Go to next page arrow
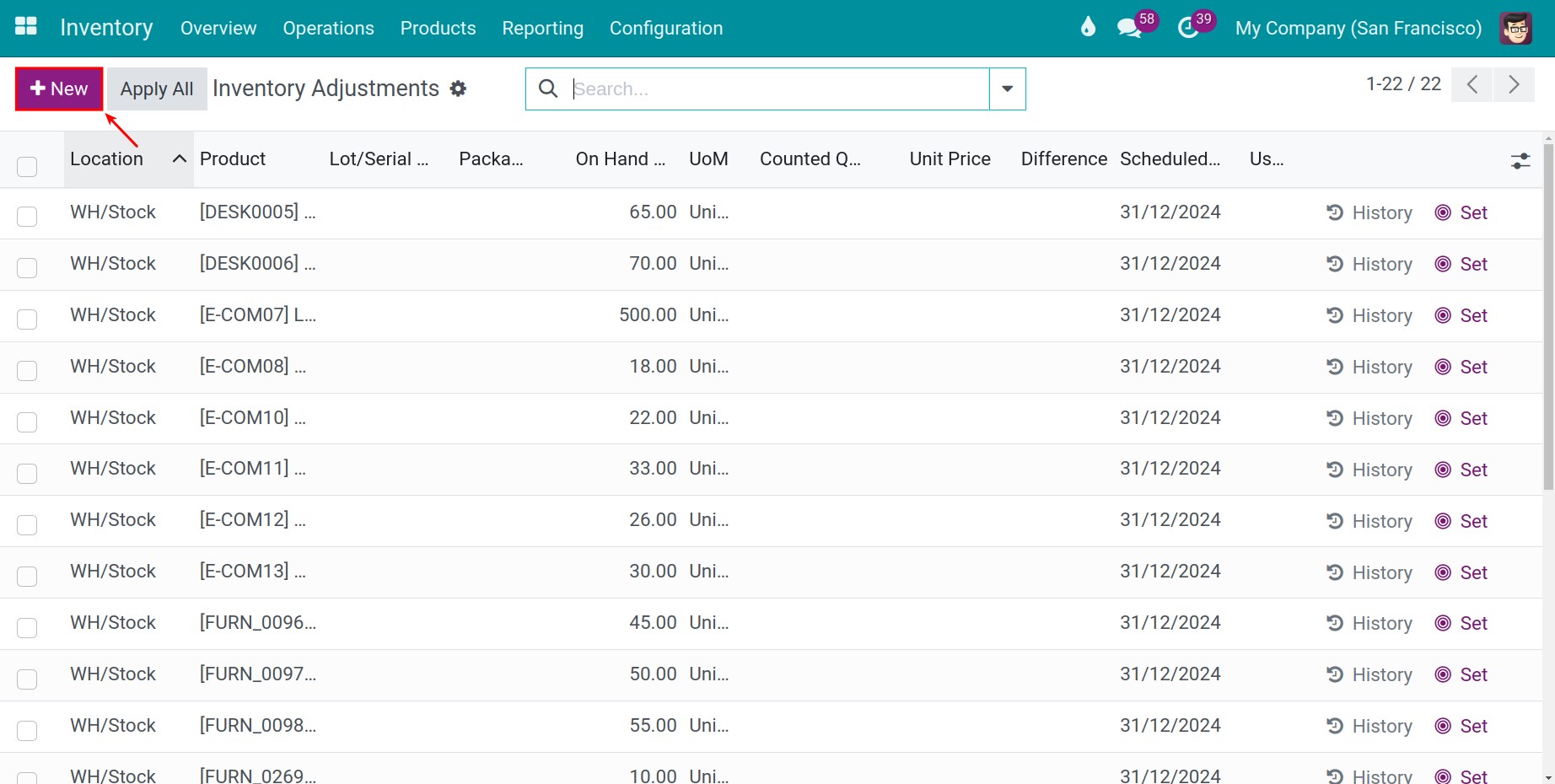Viewport: 1555px width, 784px height. [1514, 84]
